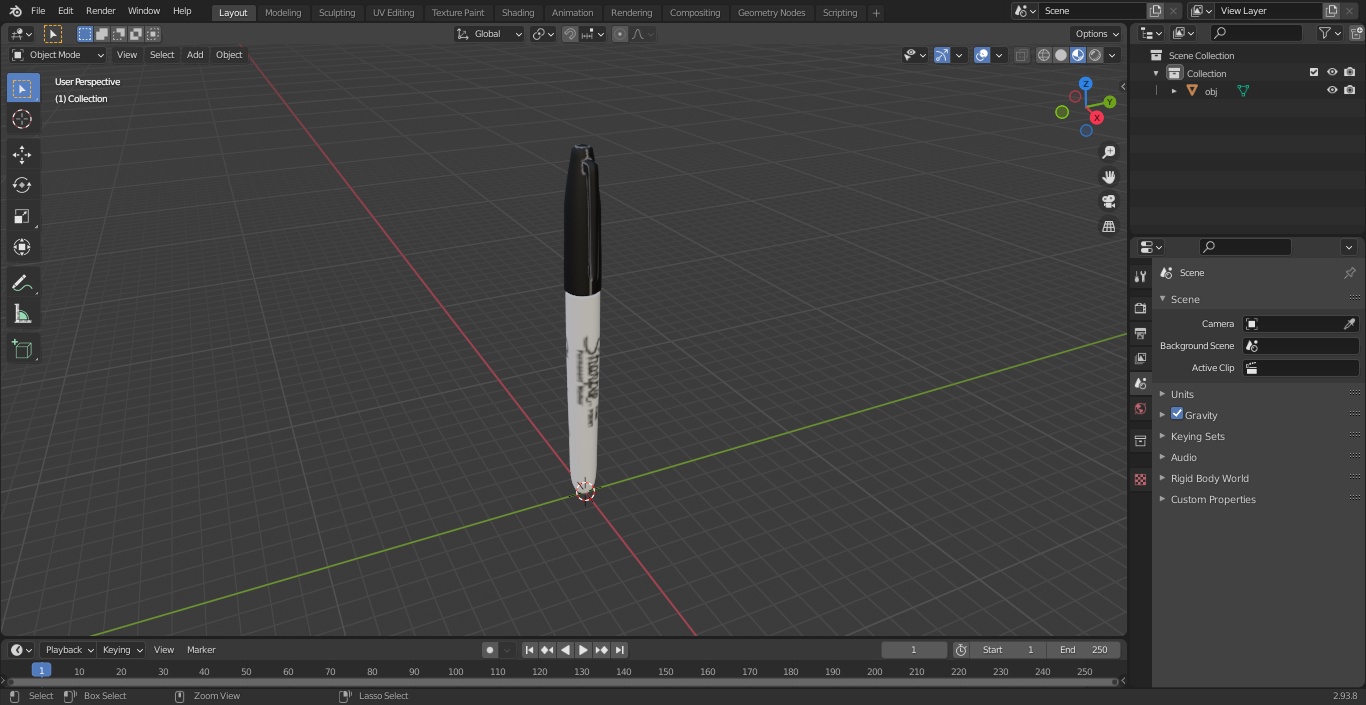Switch to the Shading workspace tab
Screen dimensions: 1366x705
pyautogui.click(x=518, y=13)
